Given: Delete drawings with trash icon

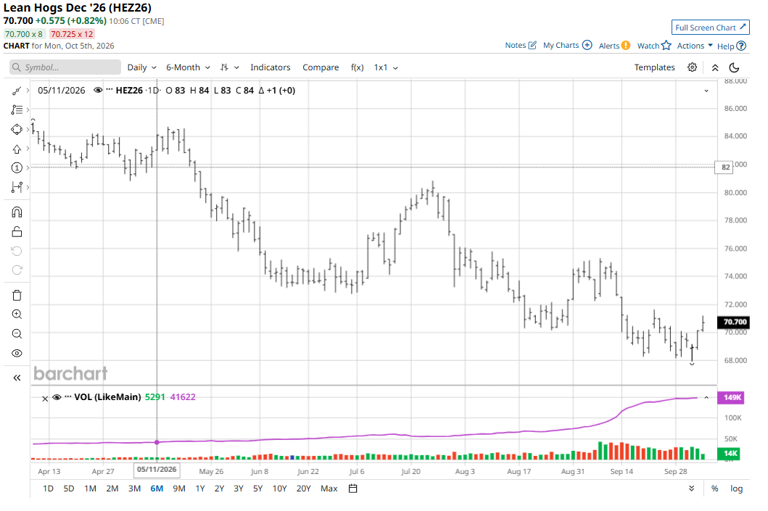Looking at the screenshot, I should coord(17,295).
